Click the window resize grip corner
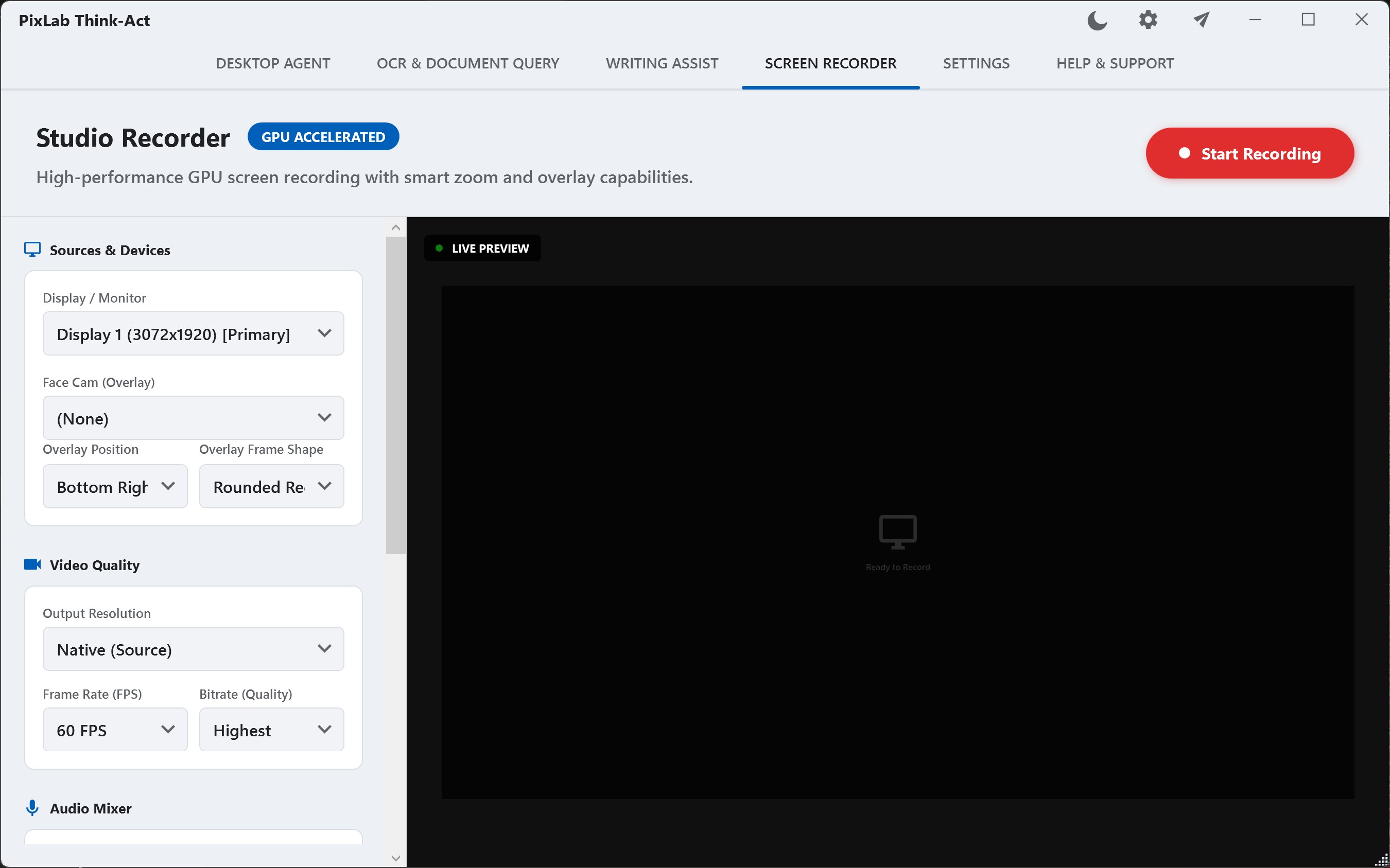 1382,860
